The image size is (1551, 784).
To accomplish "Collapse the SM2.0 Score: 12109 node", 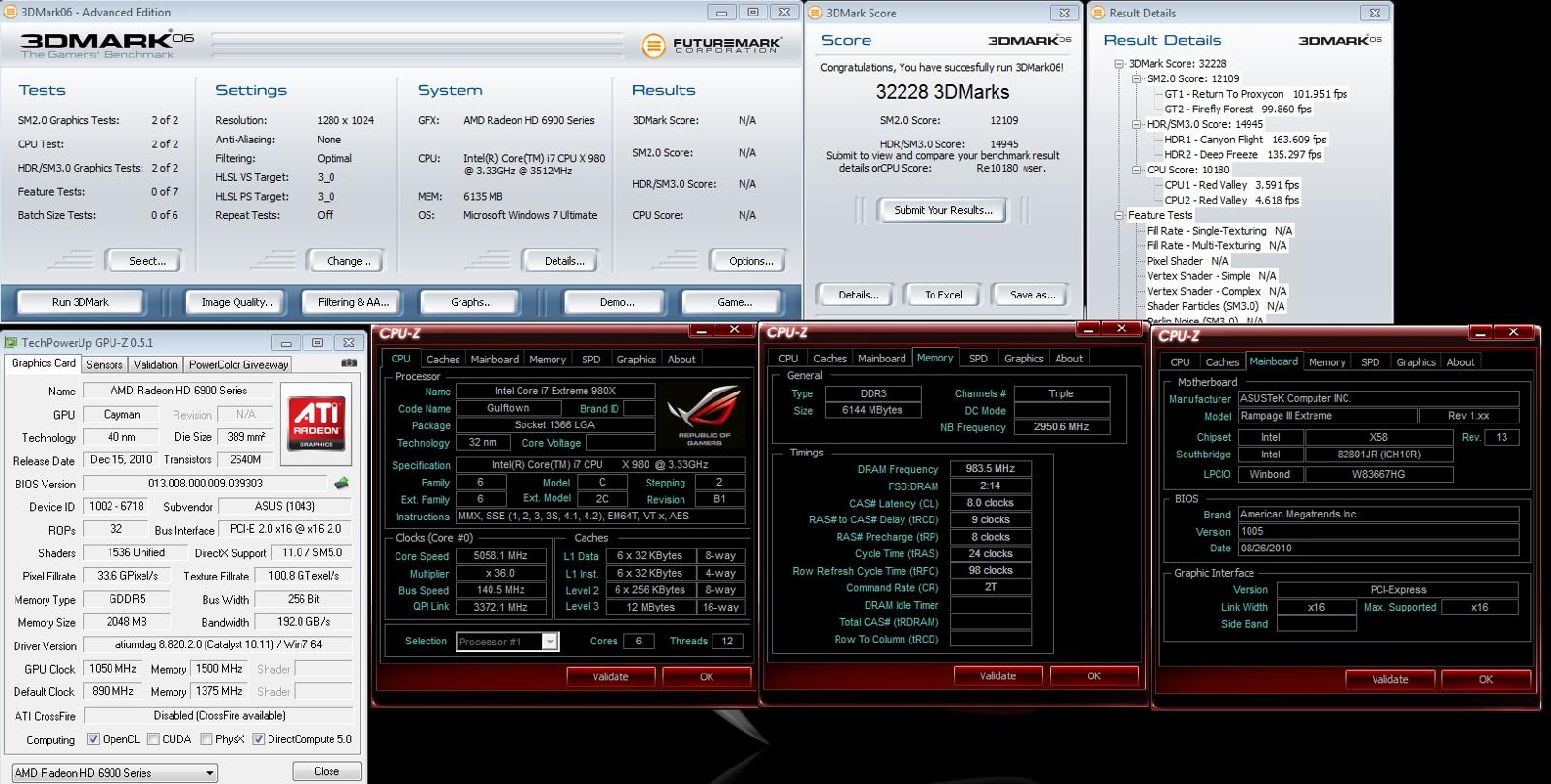I will pos(1136,79).
